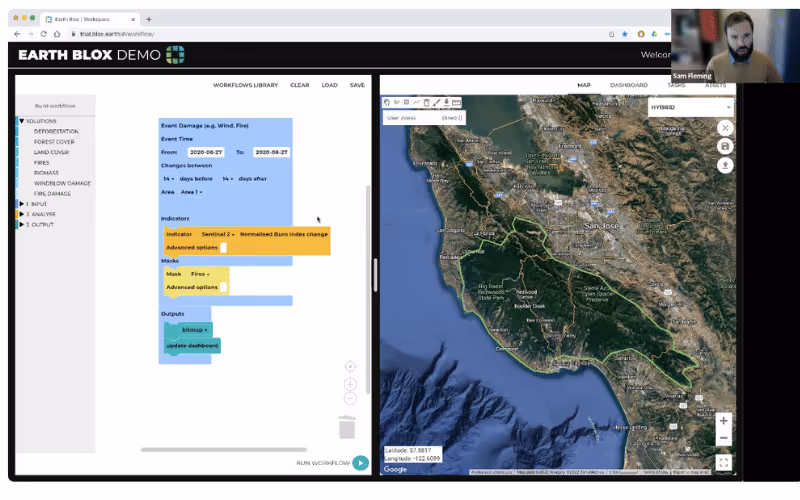Select the pencil edit tool on map
Screen dimensions: 800x500
[436, 103]
